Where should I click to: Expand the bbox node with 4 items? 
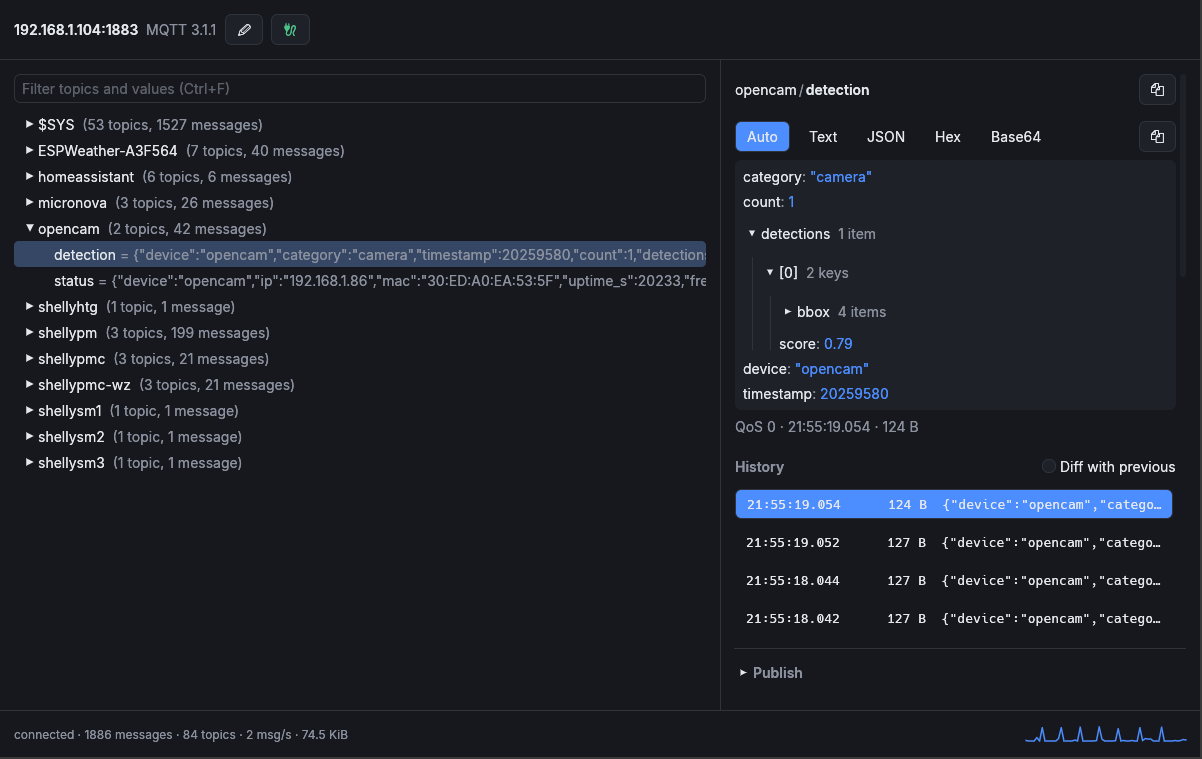click(x=788, y=312)
